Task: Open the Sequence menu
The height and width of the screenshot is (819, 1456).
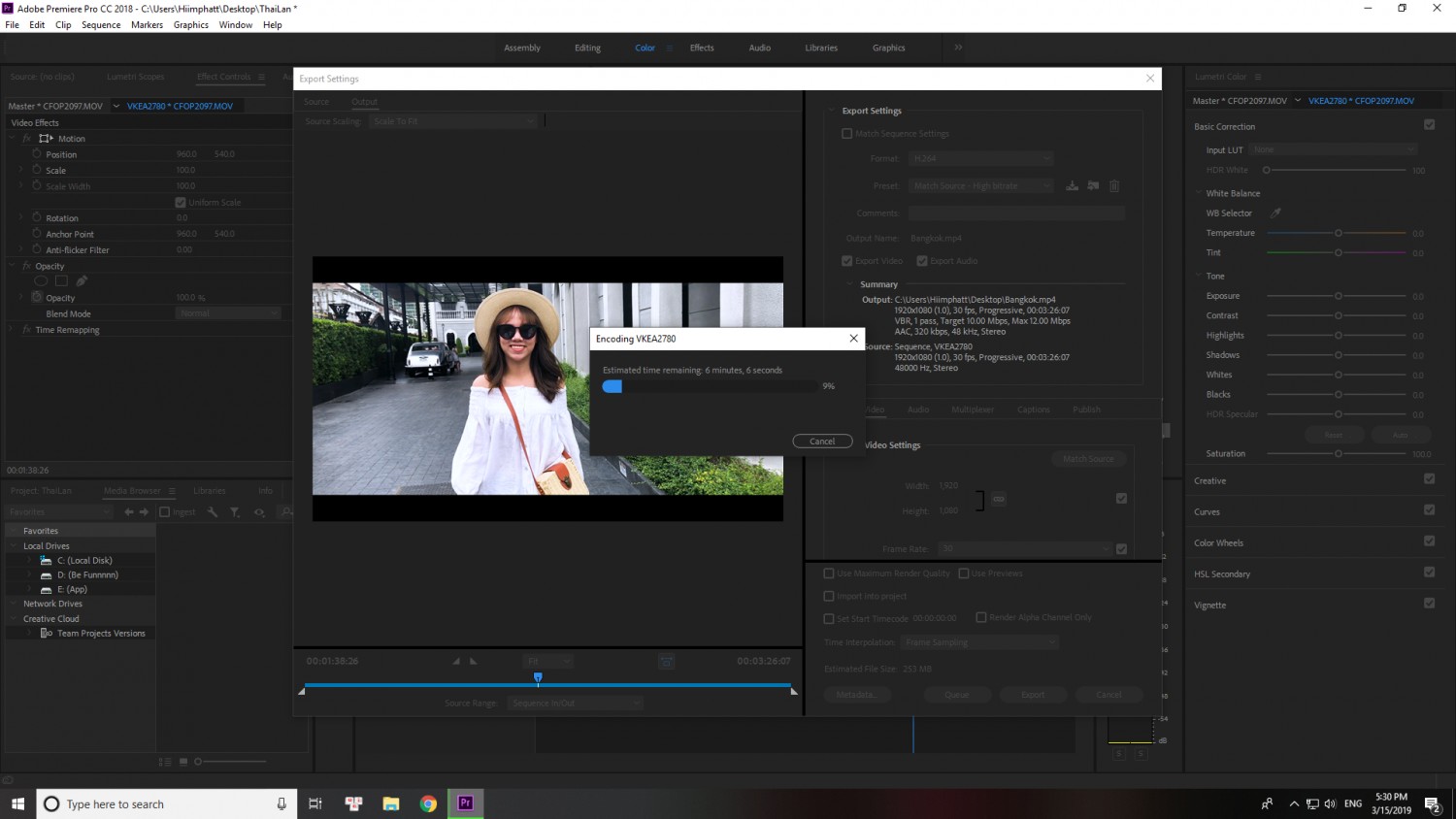Action: pyautogui.click(x=101, y=25)
